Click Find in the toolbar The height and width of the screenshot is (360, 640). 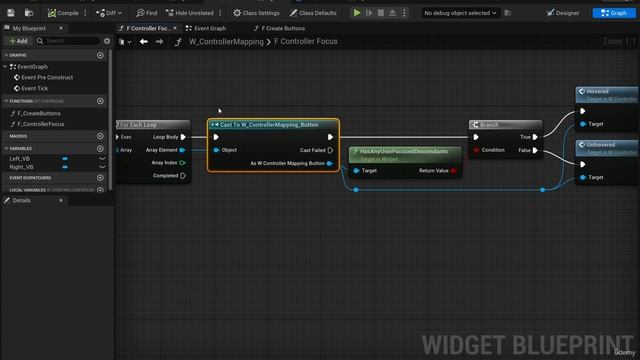point(147,13)
